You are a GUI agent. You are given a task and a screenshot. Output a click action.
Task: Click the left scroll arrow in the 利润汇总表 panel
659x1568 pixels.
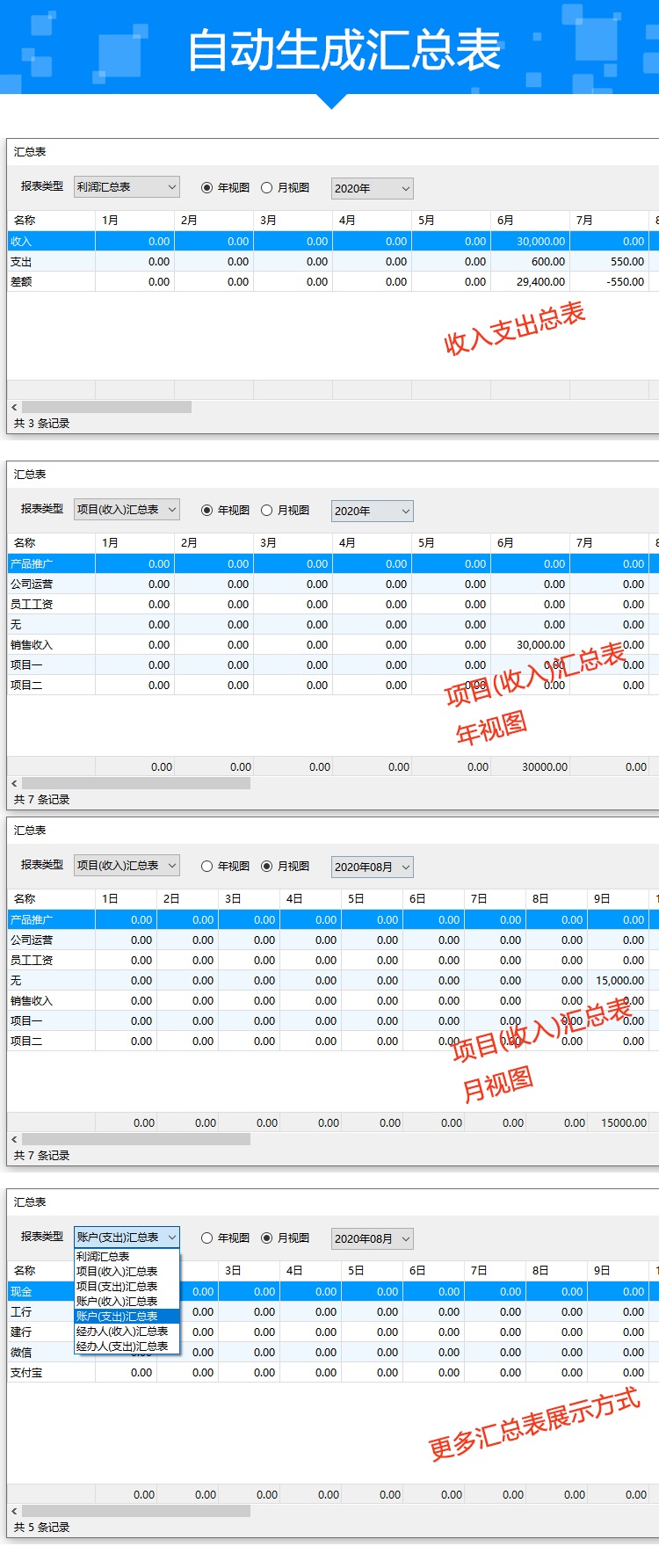(14, 407)
